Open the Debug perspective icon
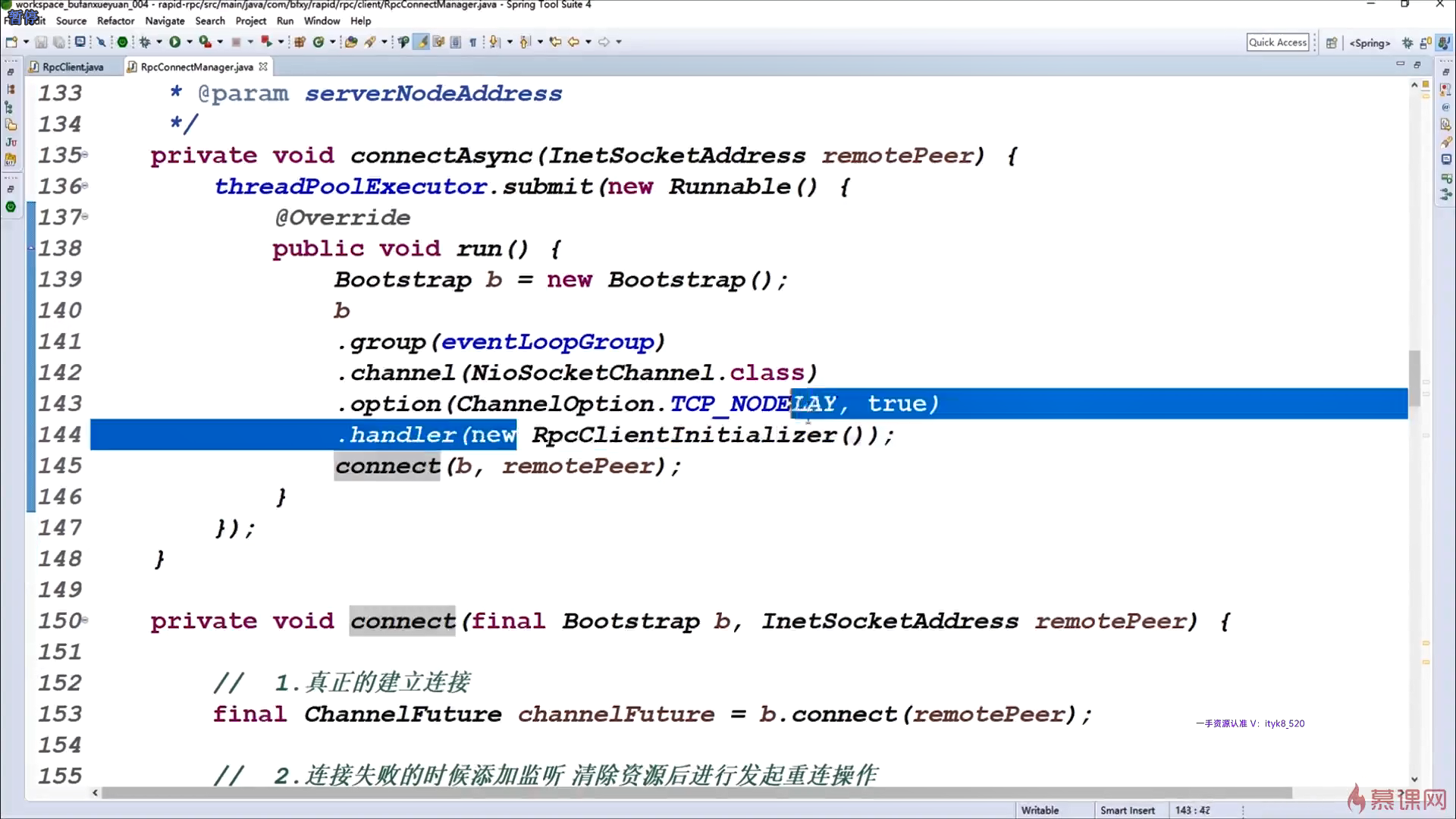1456x819 pixels. [x=1407, y=42]
